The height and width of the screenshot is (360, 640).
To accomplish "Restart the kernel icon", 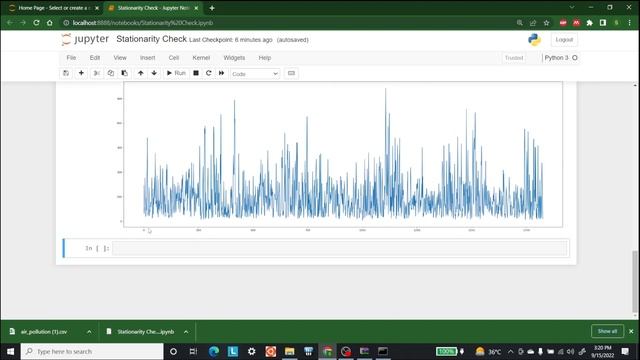I will click(x=209, y=73).
